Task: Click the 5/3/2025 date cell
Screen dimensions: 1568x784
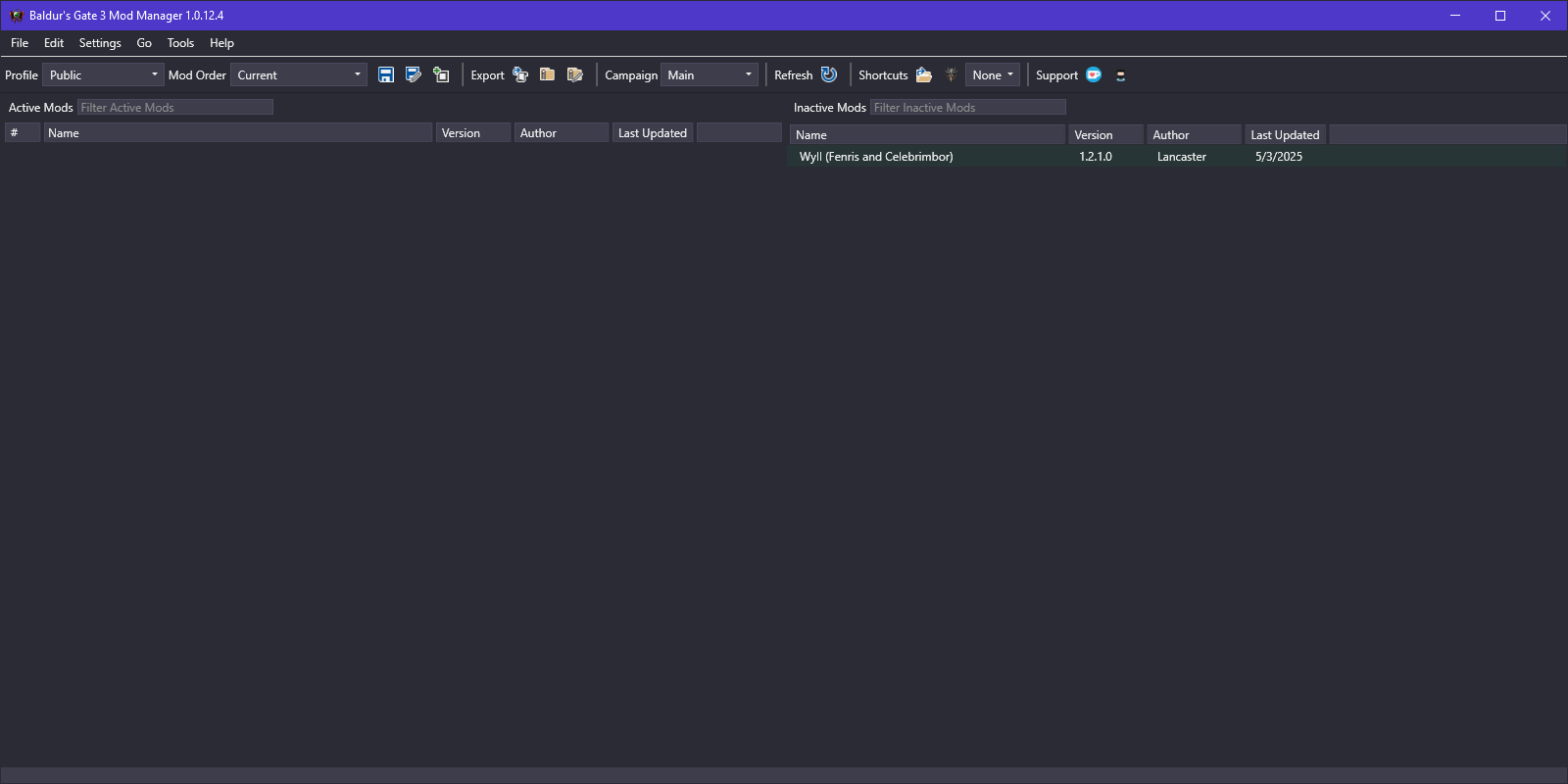Action: point(1279,157)
